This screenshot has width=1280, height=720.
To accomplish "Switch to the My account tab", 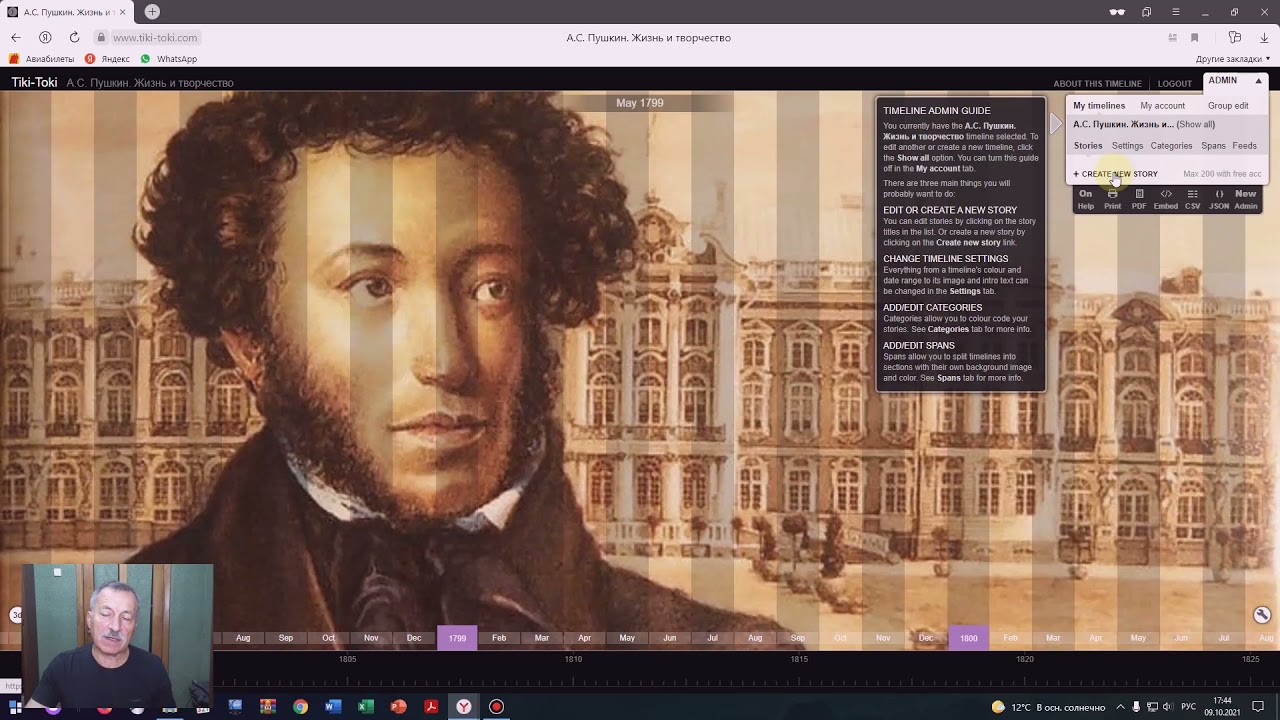I will 1162,106.
